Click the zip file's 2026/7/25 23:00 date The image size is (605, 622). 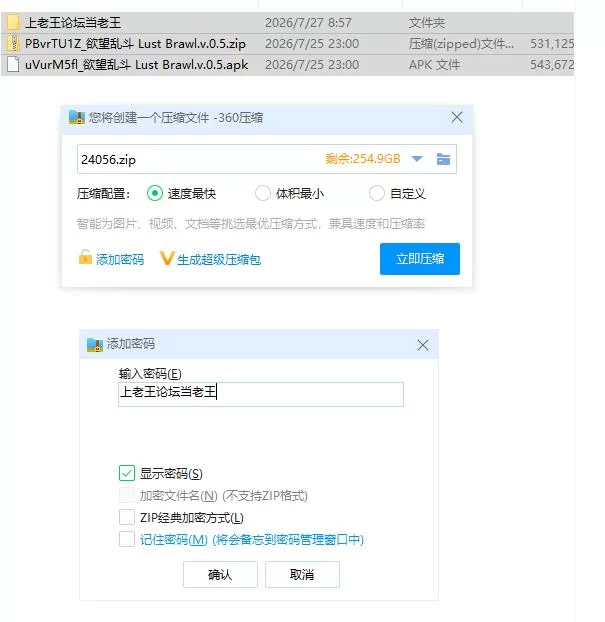[x=312, y=44]
